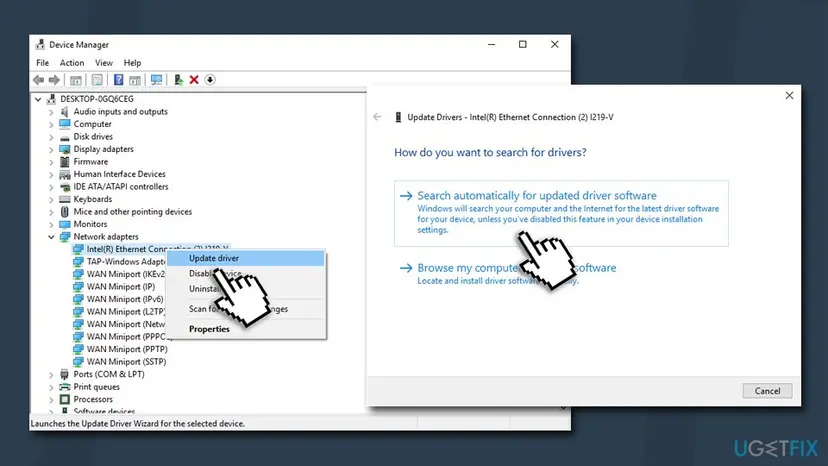
Task: Select WAN Miniport (IP) adapter
Action: point(121,287)
